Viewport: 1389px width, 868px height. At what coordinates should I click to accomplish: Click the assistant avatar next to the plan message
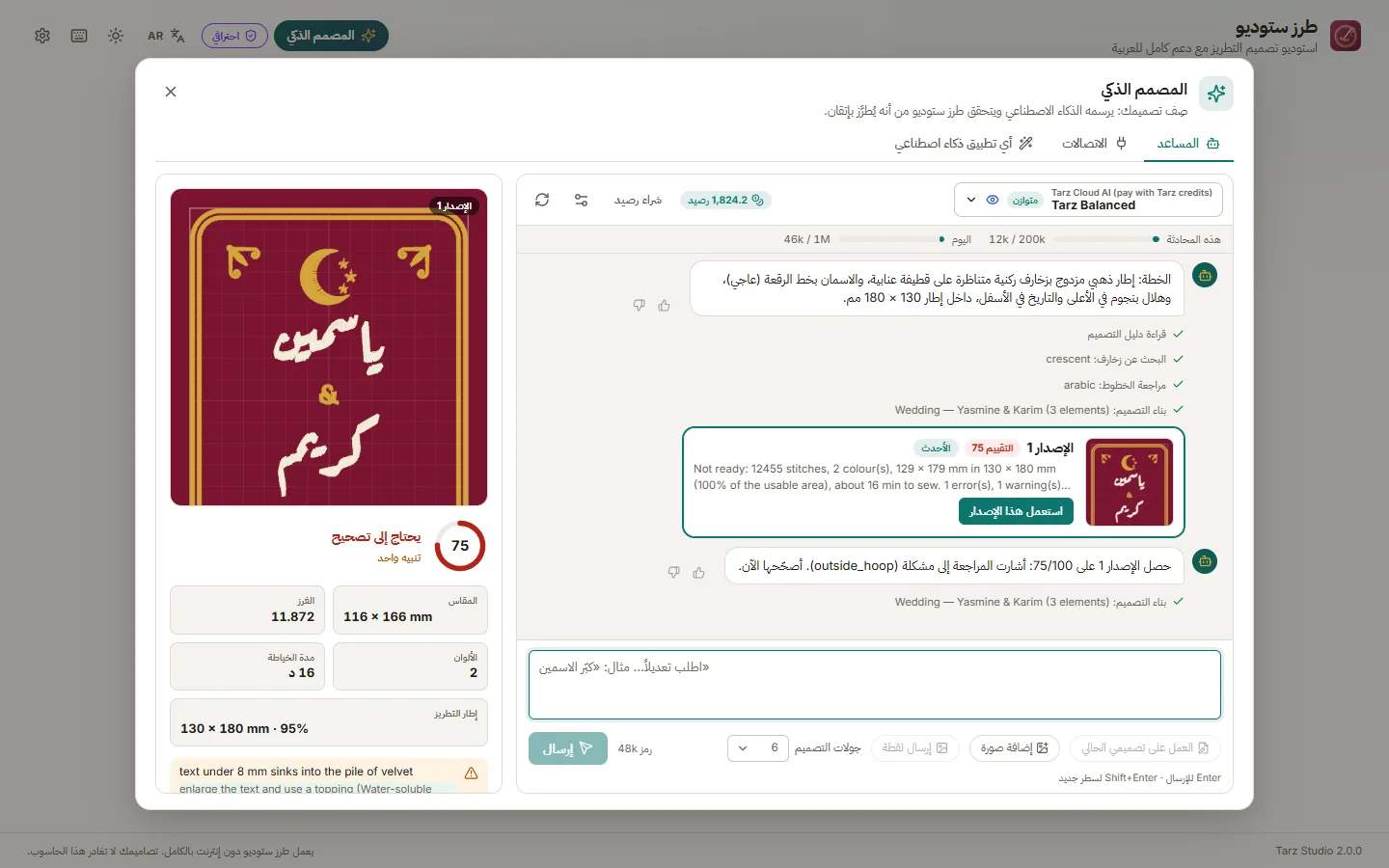1205,276
